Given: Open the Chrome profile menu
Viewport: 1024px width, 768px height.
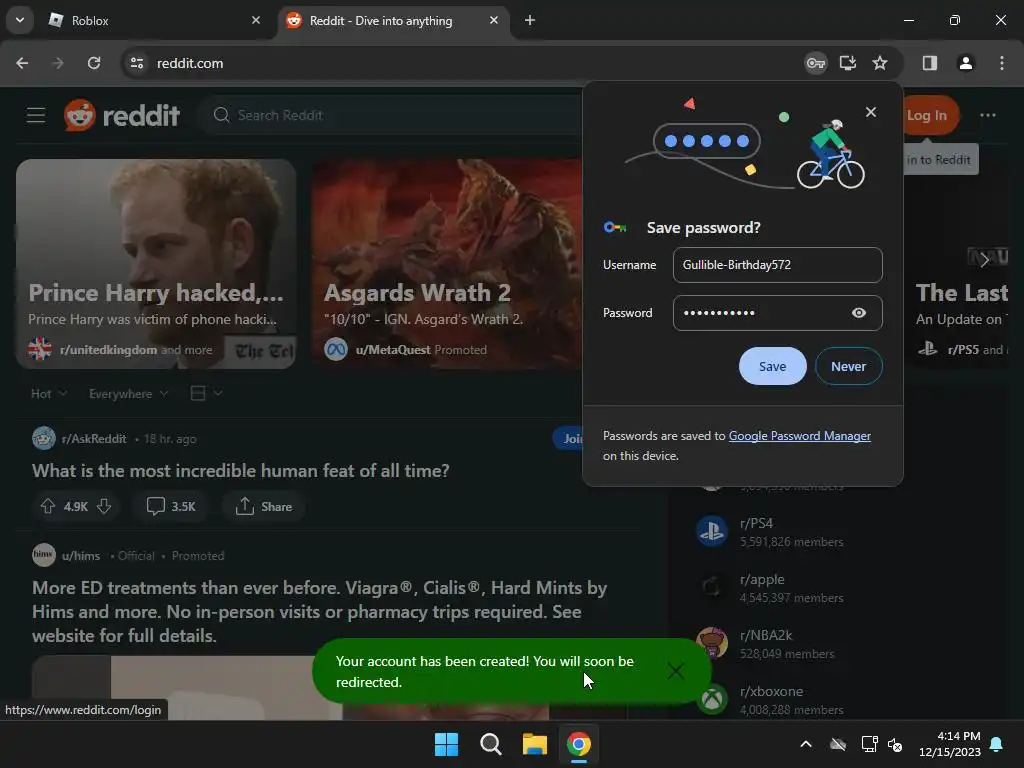Looking at the screenshot, I should (965, 63).
